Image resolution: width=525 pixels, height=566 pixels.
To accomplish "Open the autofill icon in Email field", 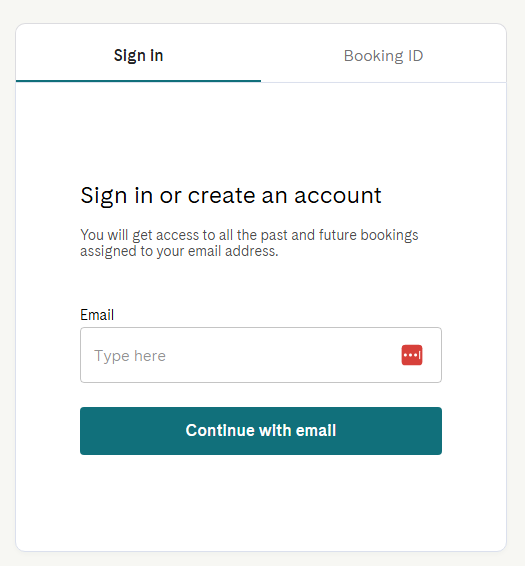I will click(x=412, y=355).
